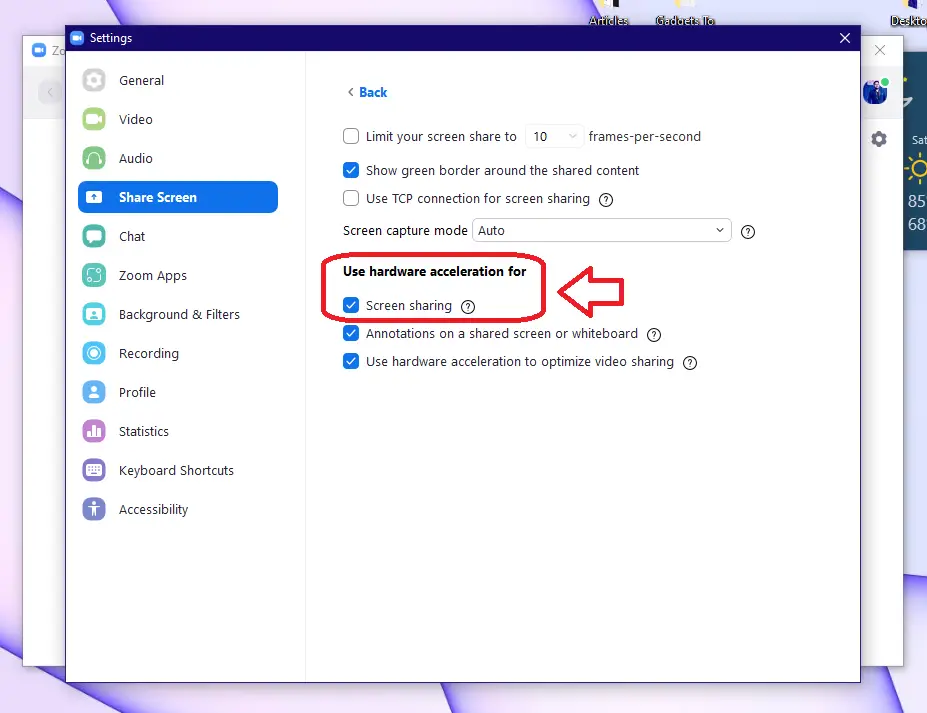
Task: Click the General gear icon in sidebar
Action: 94,80
